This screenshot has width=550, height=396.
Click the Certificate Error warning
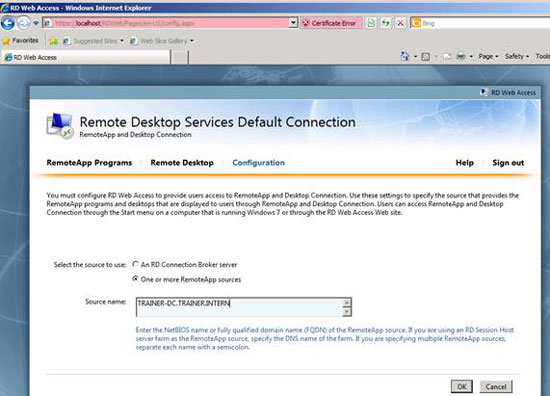(x=331, y=23)
